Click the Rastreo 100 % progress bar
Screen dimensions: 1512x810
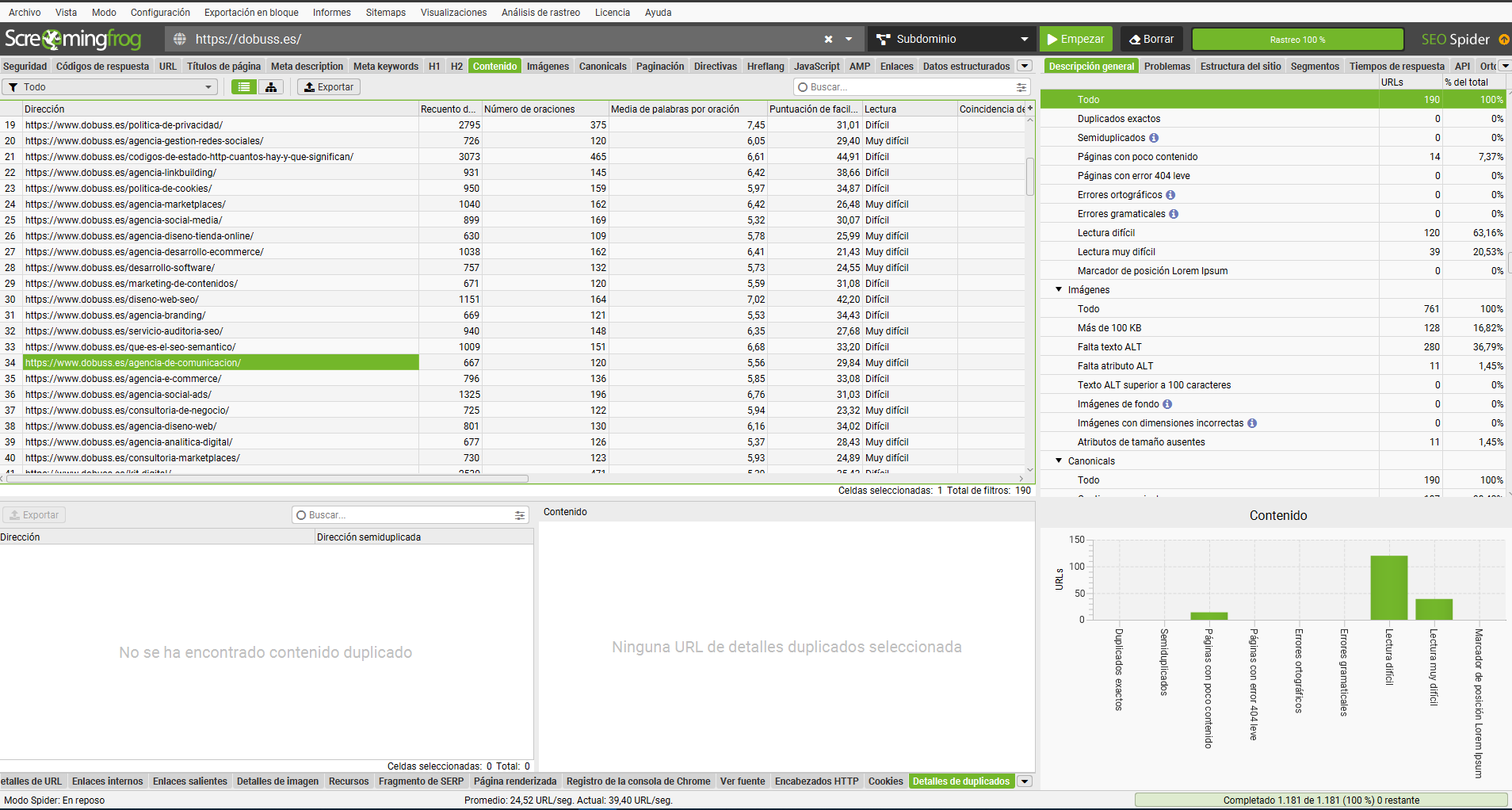pos(1297,39)
